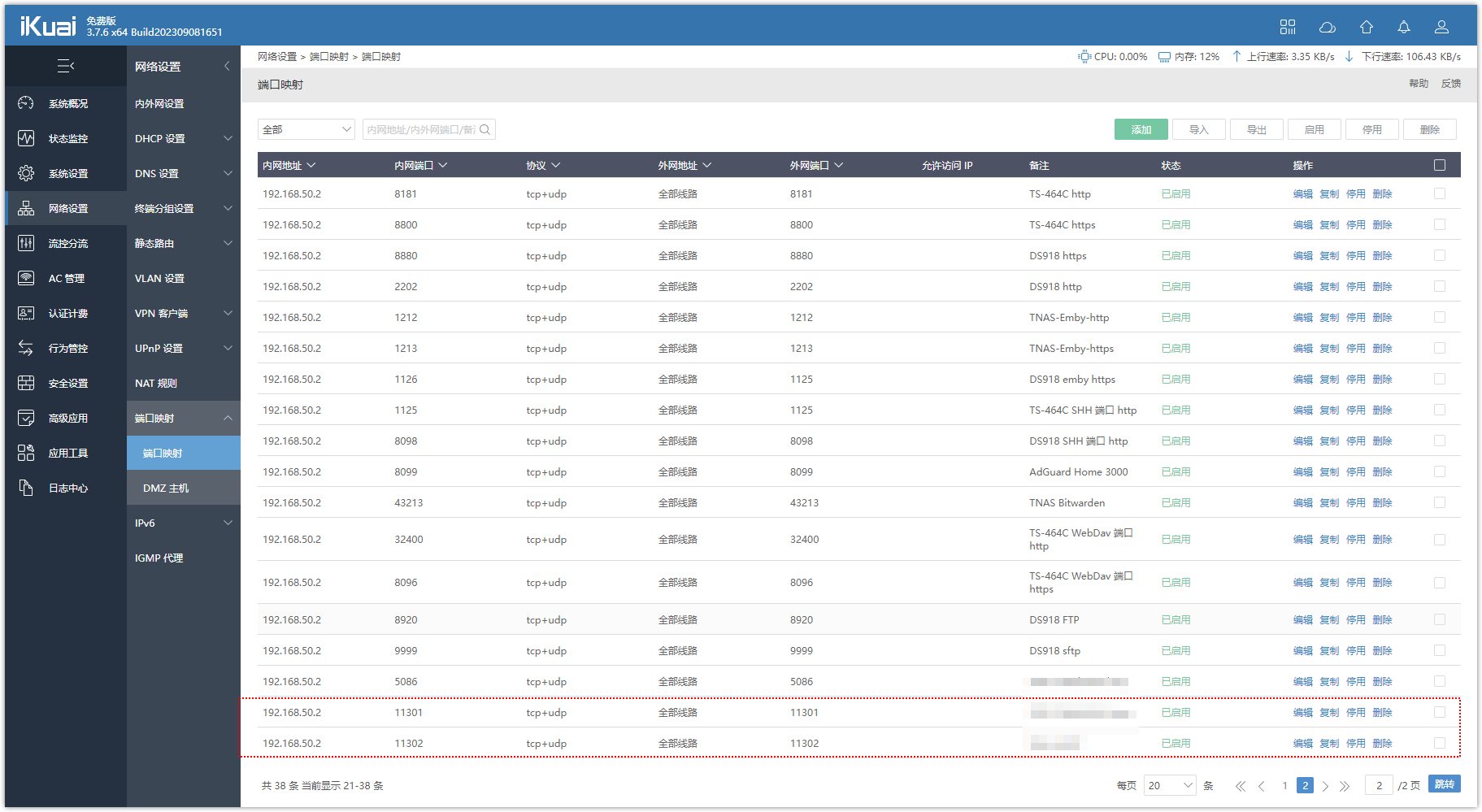Click the 认证计费 icon
This screenshot has height=812, width=1482.
click(x=26, y=313)
